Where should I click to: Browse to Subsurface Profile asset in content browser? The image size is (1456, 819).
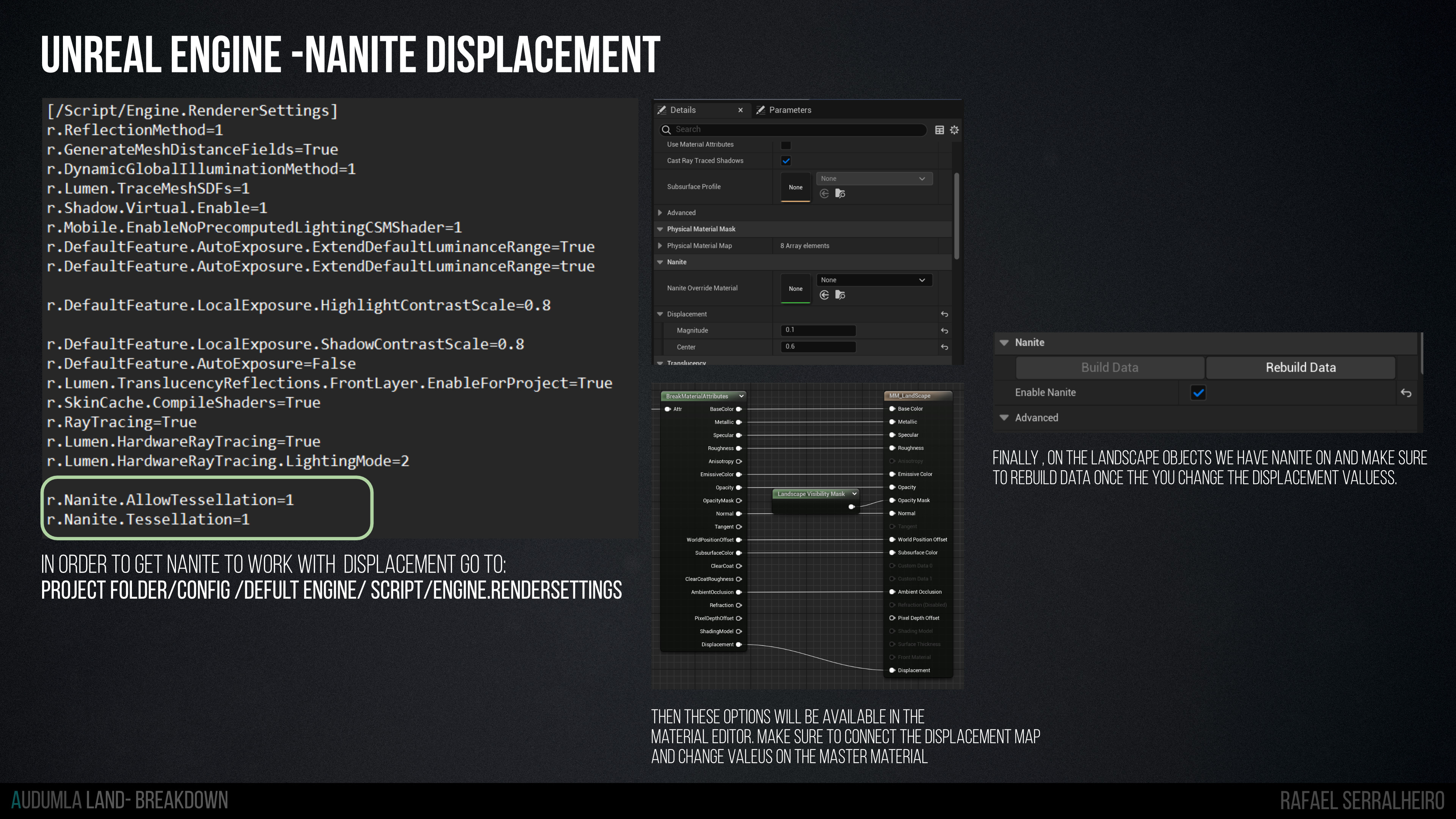point(841,194)
